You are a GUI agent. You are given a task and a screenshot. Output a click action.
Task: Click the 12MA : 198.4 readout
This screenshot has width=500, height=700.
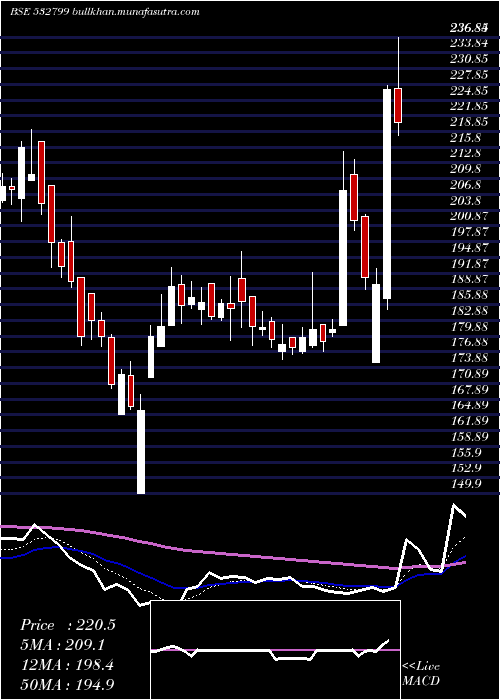click(x=67, y=665)
